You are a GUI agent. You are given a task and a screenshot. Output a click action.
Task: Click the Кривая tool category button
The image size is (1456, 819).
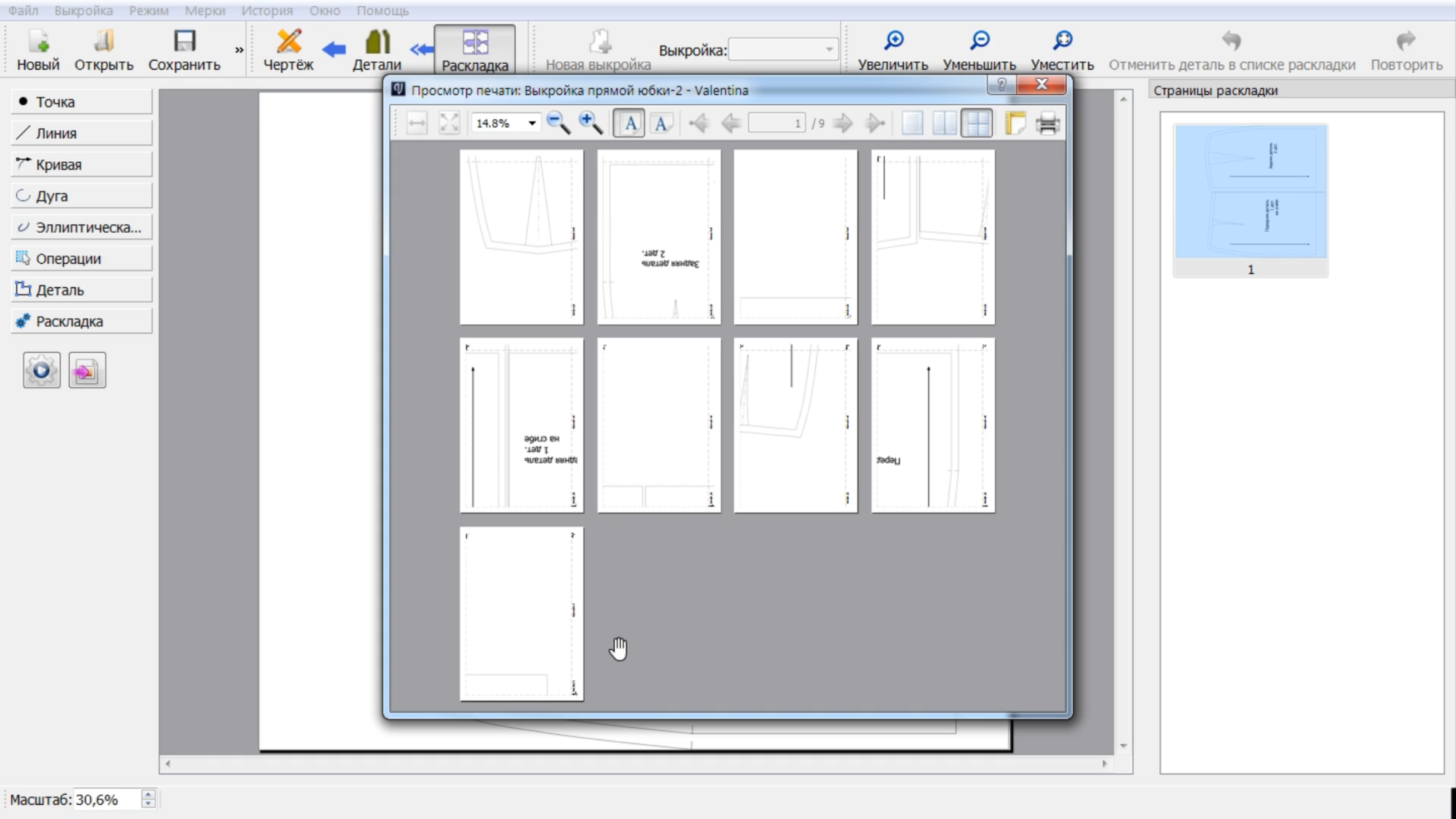(82, 164)
